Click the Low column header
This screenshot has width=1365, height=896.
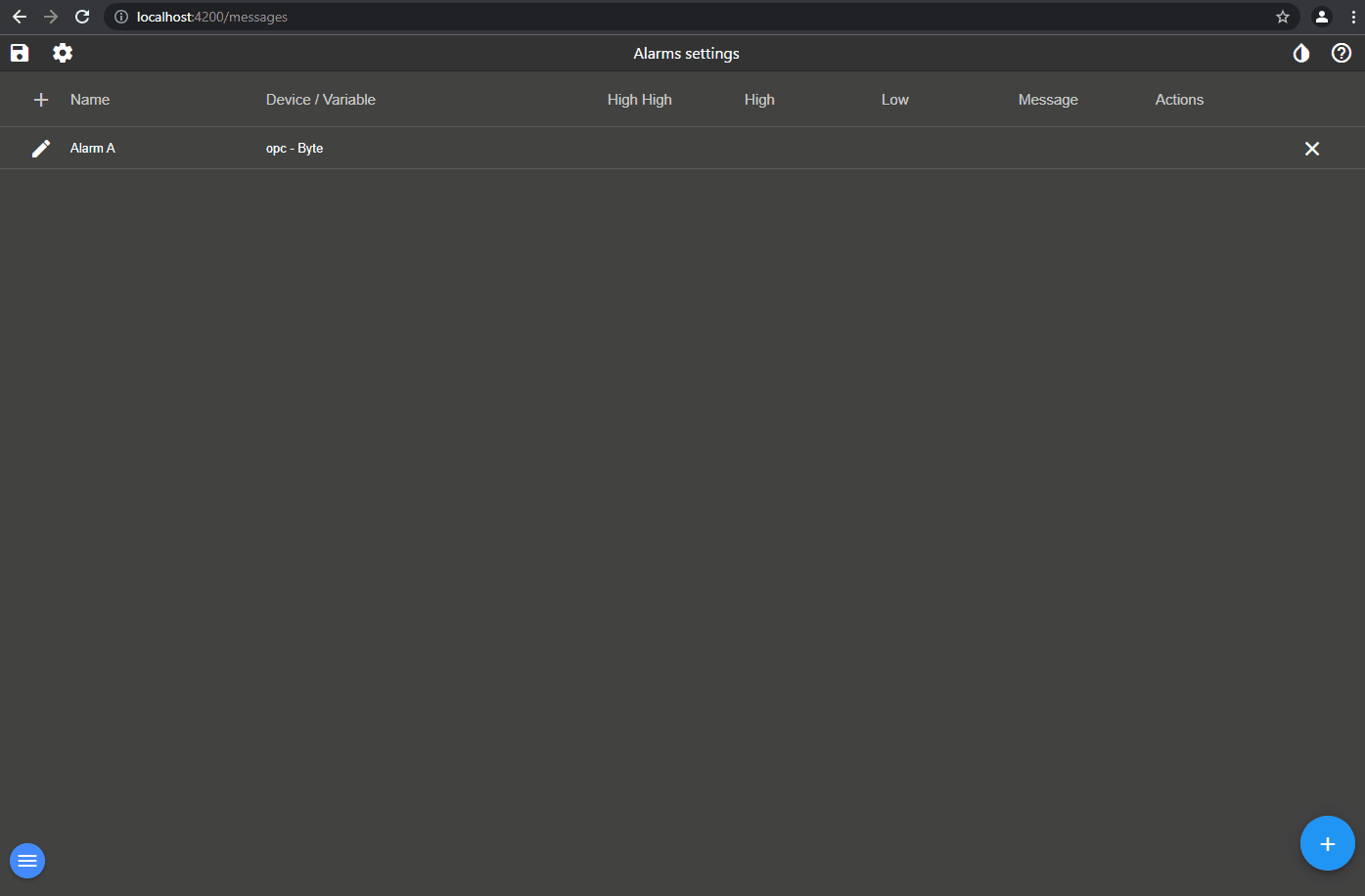tap(895, 100)
